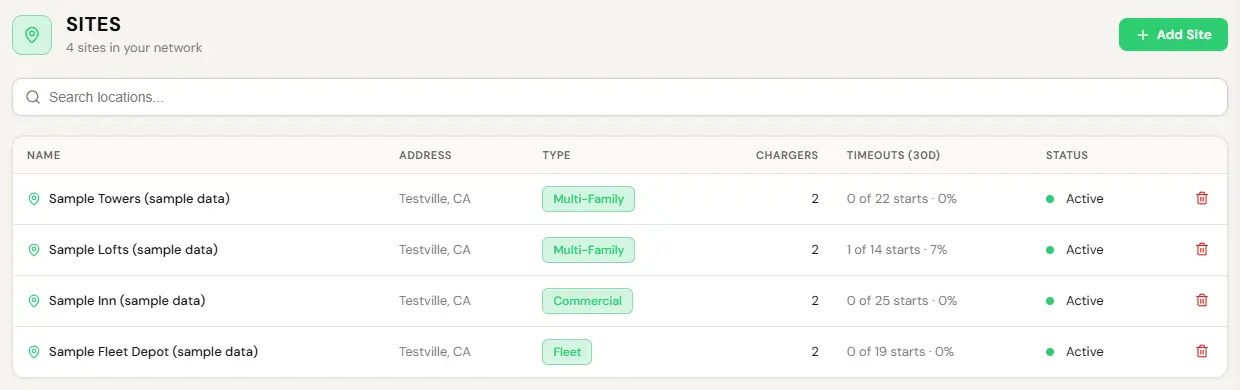Image resolution: width=1240 pixels, height=390 pixels.
Task: Click the Add Site button
Action: coord(1173,34)
